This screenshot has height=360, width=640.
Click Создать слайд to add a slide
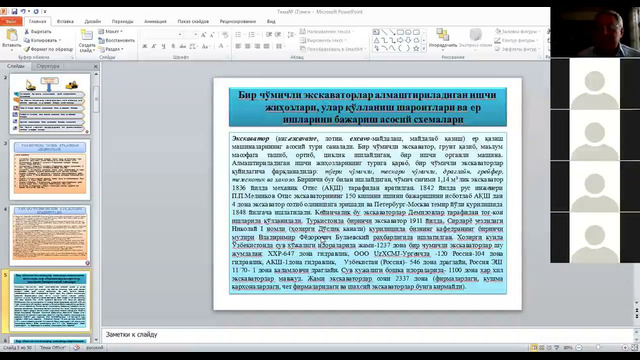point(87,41)
